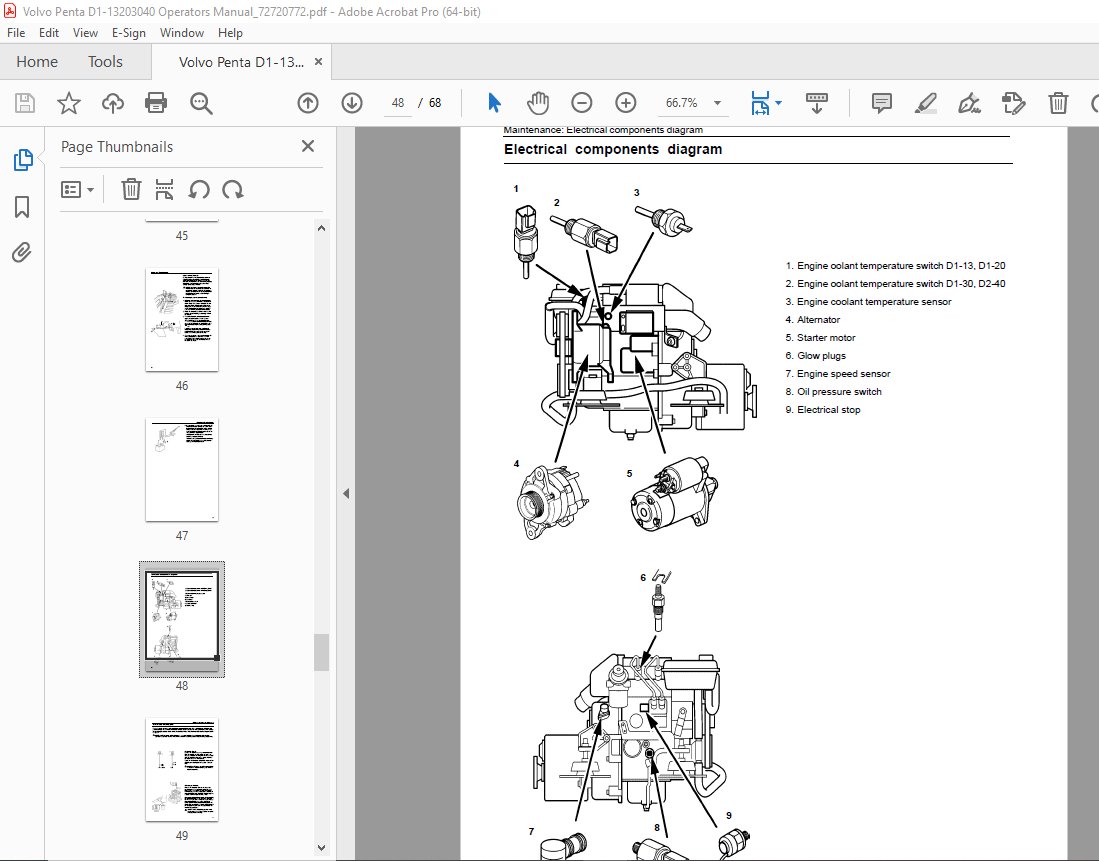
Task: Delete selected page thumbnail
Action: (131, 189)
